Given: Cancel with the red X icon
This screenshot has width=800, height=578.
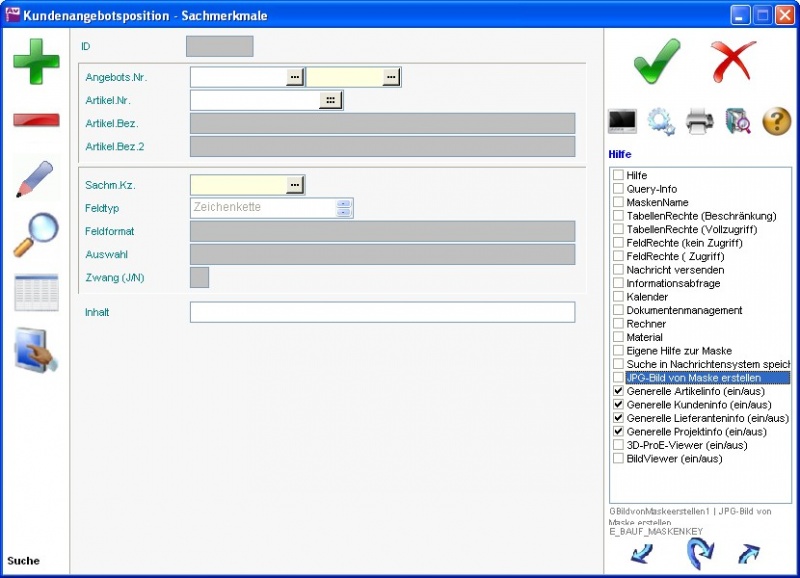Looking at the screenshot, I should pyautogui.click(x=733, y=62).
